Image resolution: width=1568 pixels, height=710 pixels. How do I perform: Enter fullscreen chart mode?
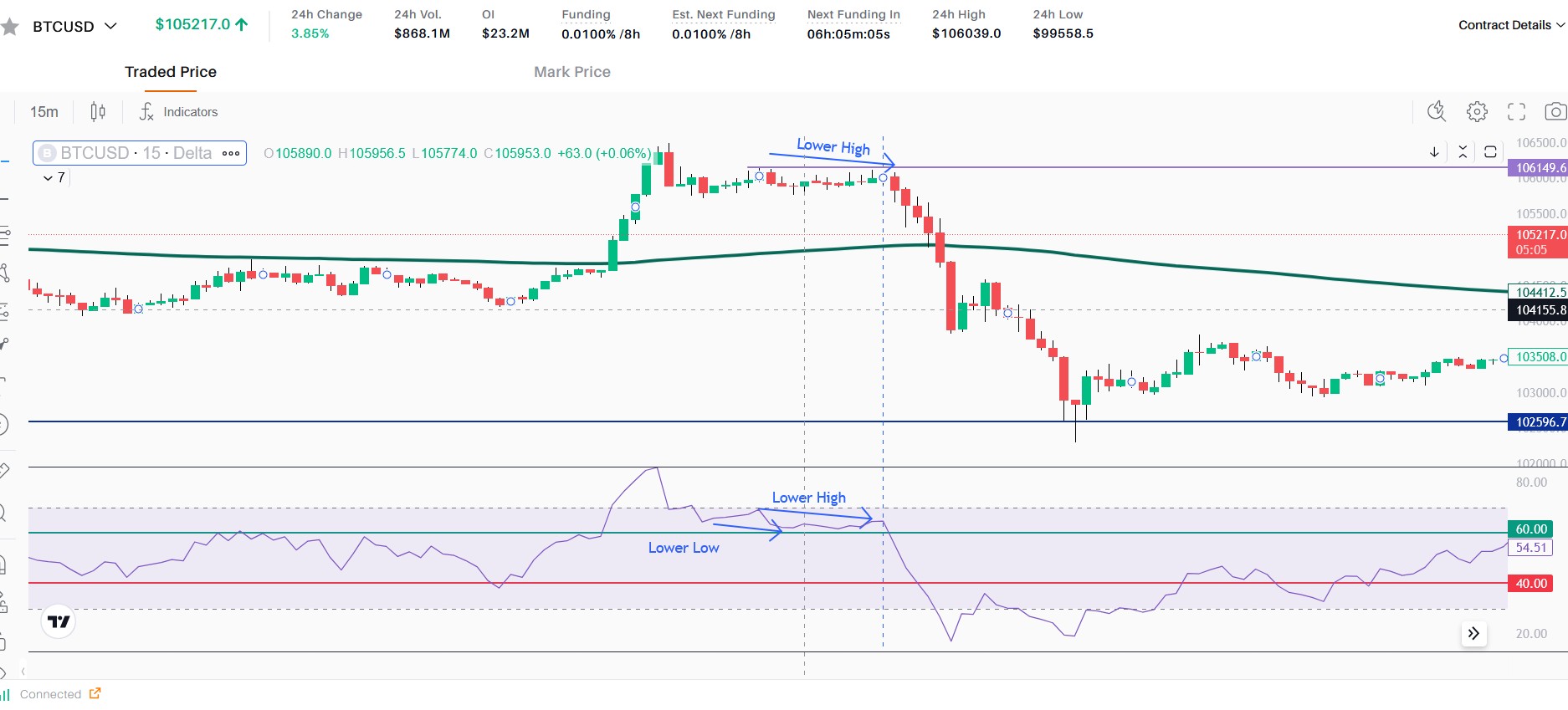pyautogui.click(x=1516, y=111)
